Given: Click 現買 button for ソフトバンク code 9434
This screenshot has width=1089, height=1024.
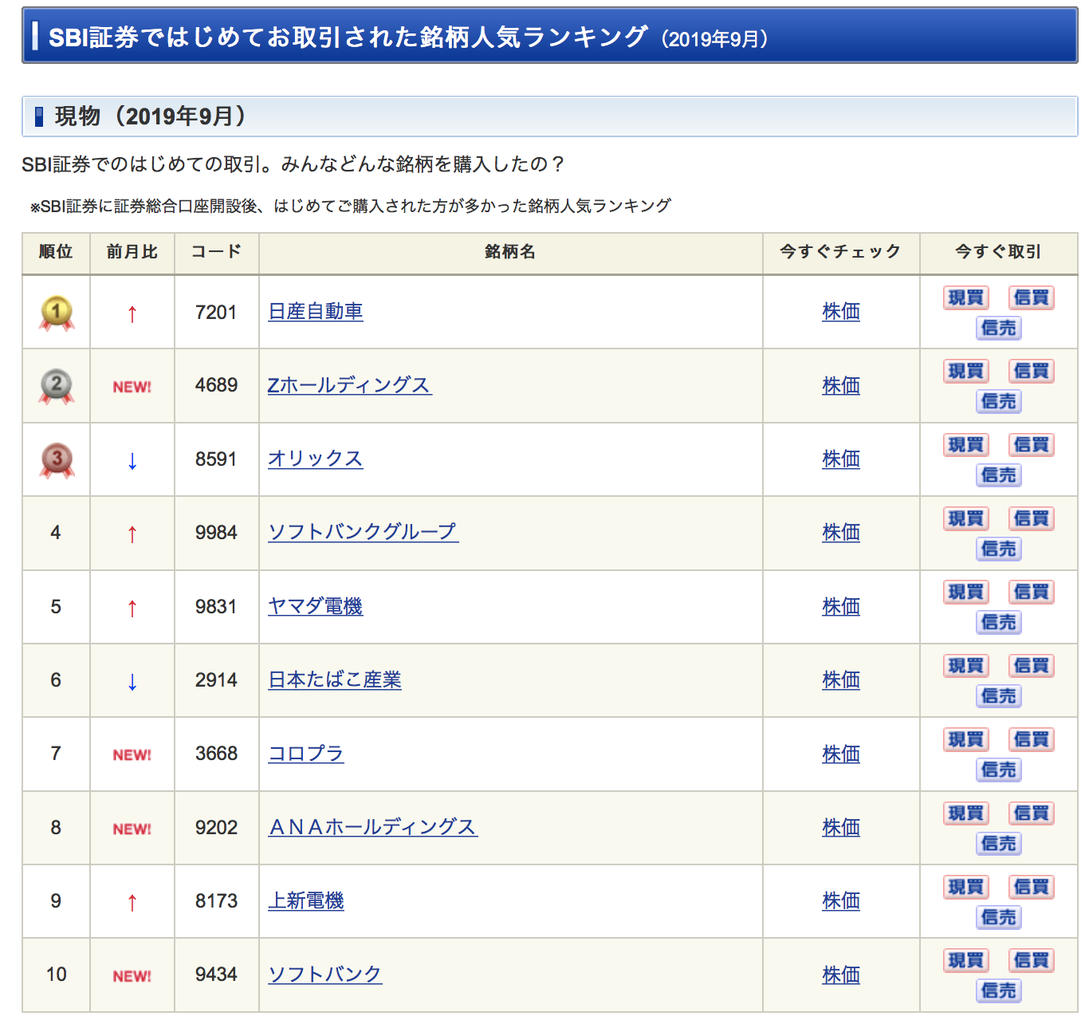Looking at the screenshot, I should (965, 960).
